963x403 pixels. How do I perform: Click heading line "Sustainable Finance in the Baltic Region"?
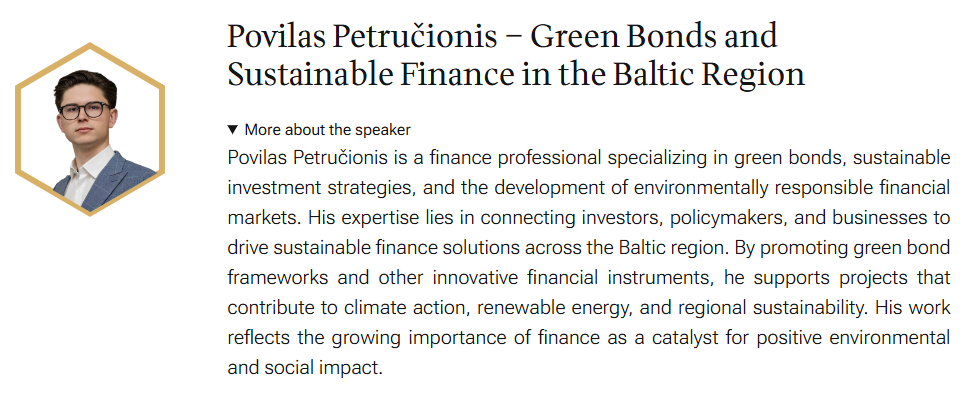coord(516,75)
